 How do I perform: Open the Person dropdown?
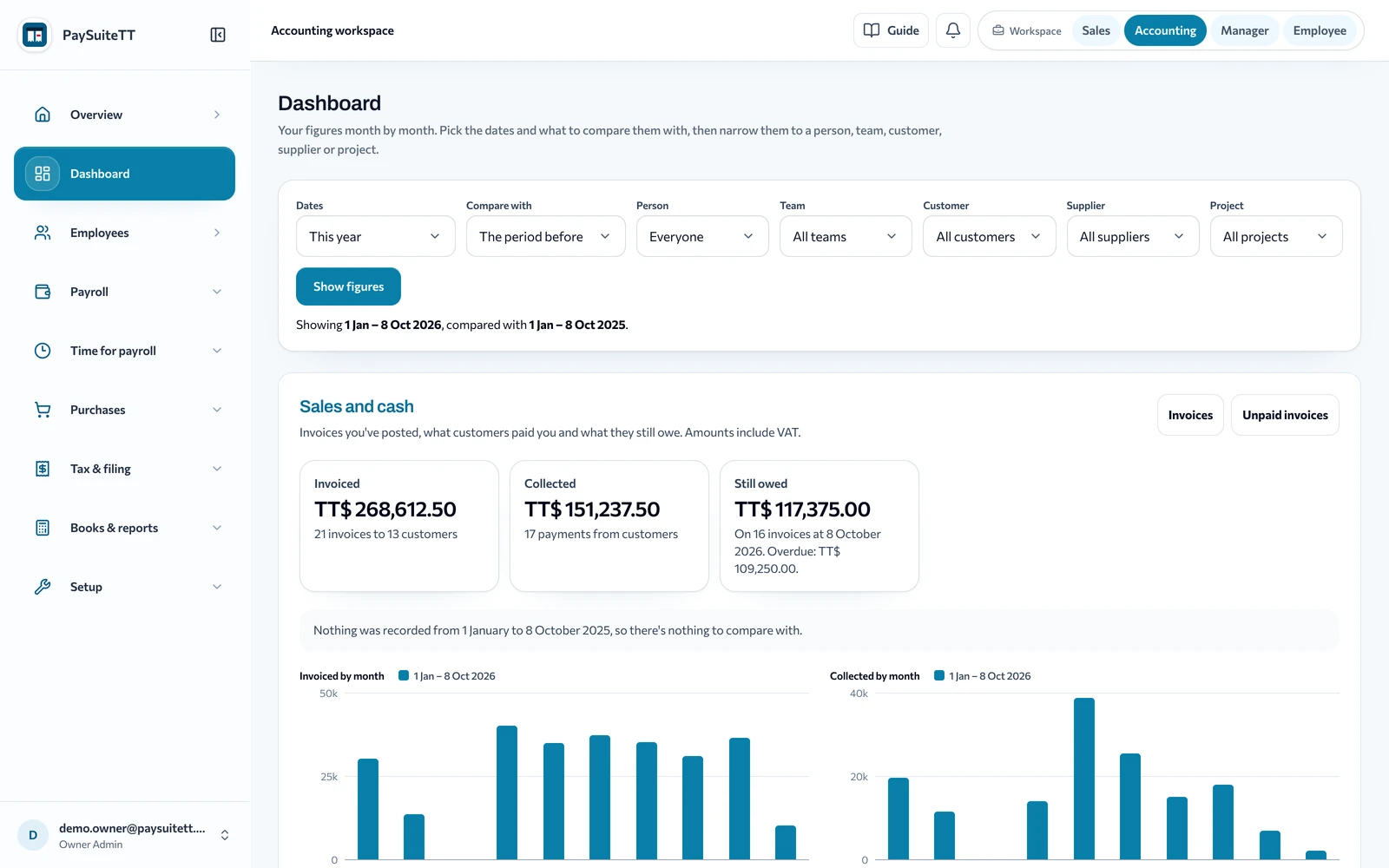coord(702,236)
